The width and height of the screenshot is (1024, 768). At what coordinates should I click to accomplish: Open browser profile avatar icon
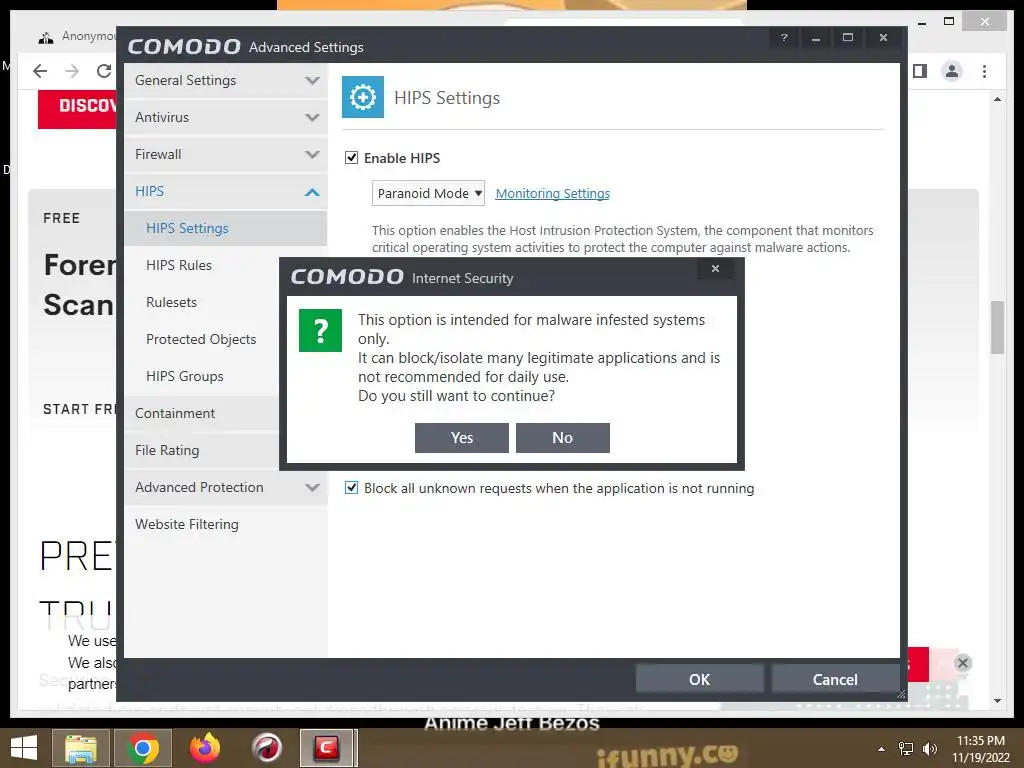tap(952, 71)
